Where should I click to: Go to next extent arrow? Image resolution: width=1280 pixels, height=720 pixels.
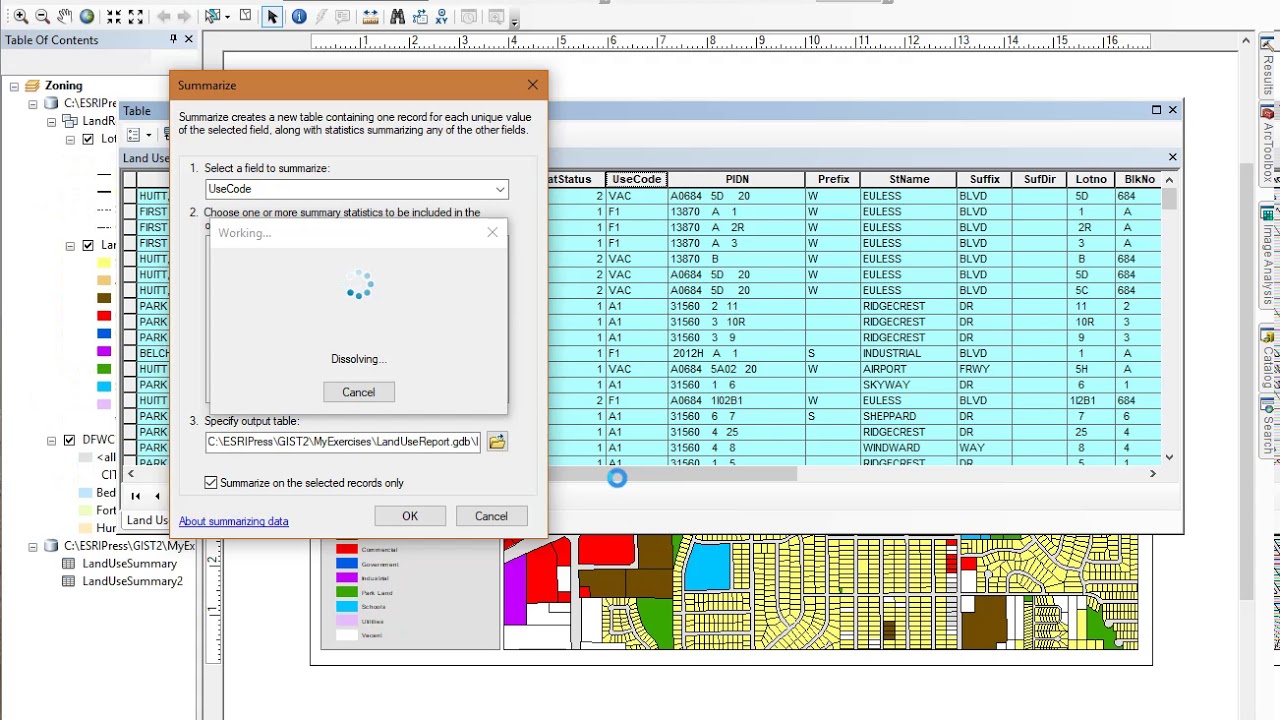185,17
